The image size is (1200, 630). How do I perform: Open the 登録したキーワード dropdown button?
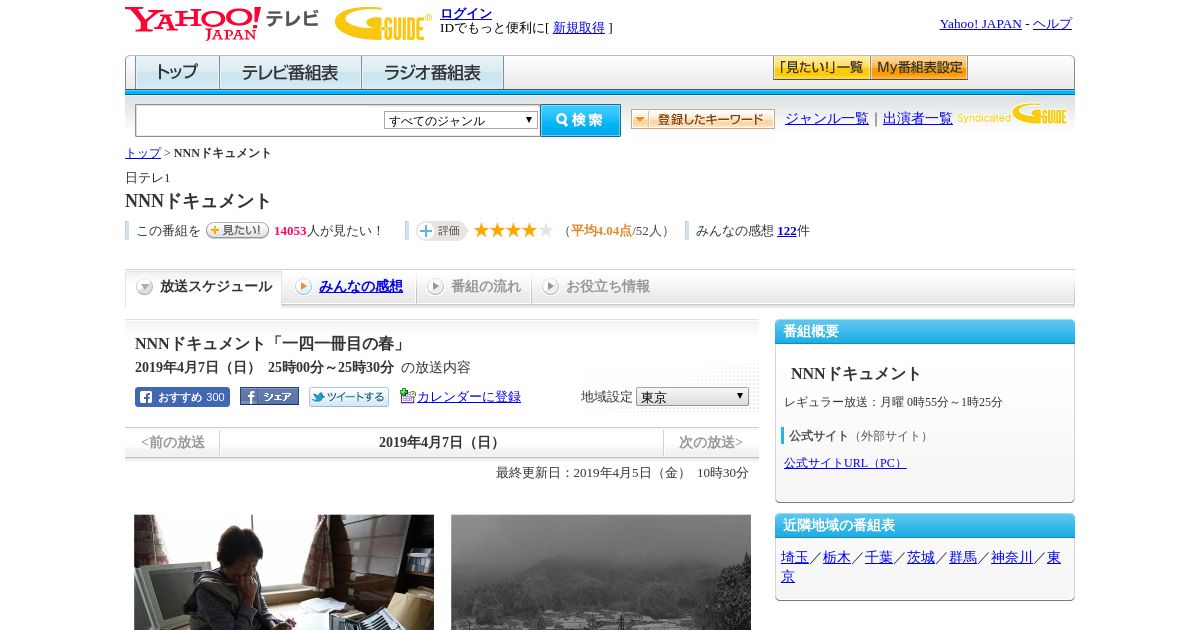coord(703,119)
